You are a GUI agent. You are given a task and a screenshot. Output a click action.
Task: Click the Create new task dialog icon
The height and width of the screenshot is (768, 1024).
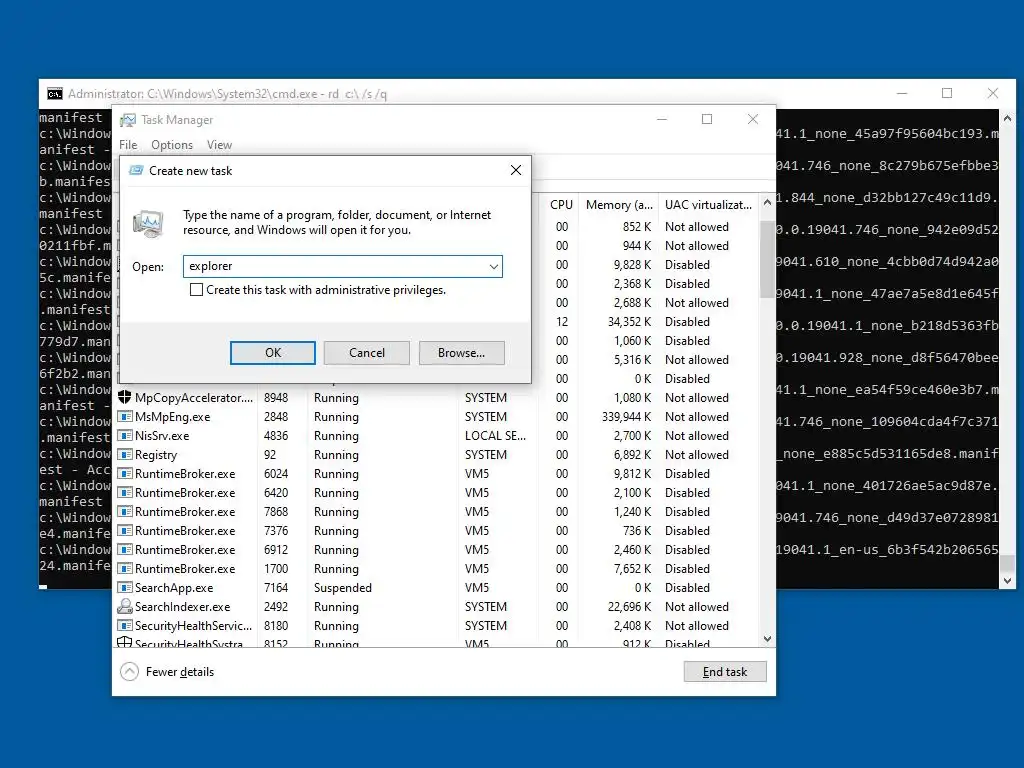136,170
